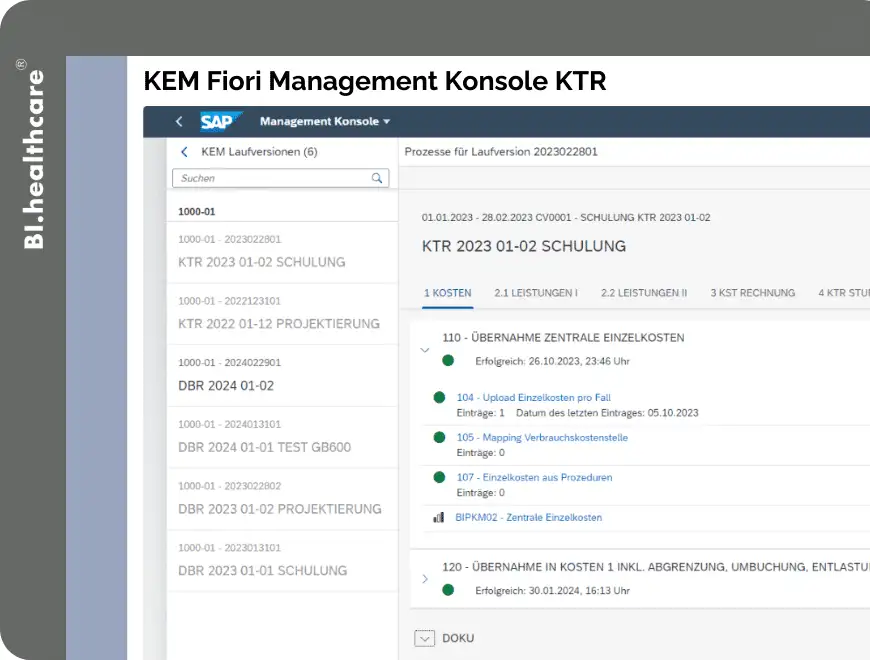The image size is (870, 660).
Task: Click the 'KEM Laufversionen (6)' title
Action: click(259, 151)
